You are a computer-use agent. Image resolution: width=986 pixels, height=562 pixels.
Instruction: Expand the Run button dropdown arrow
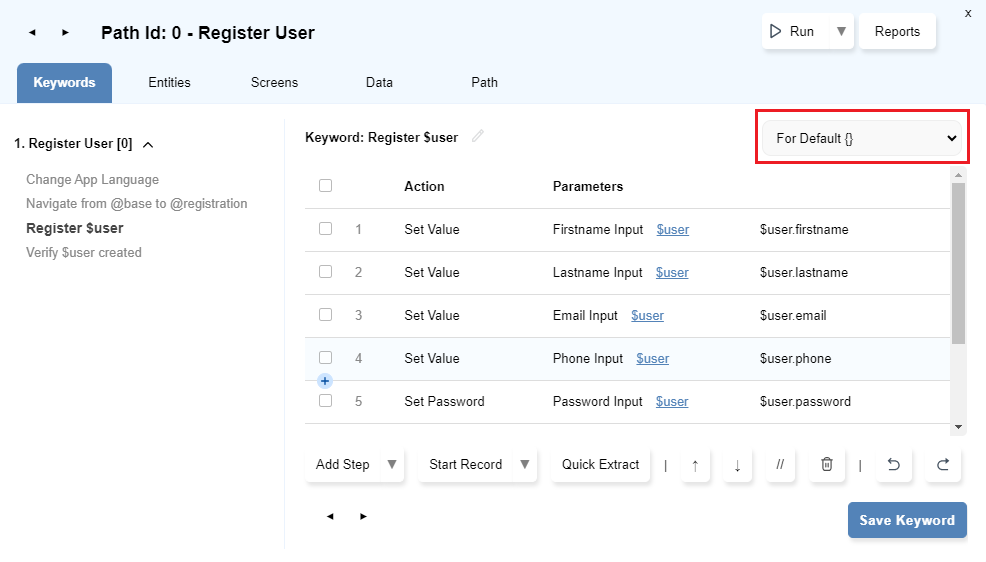[x=841, y=32]
